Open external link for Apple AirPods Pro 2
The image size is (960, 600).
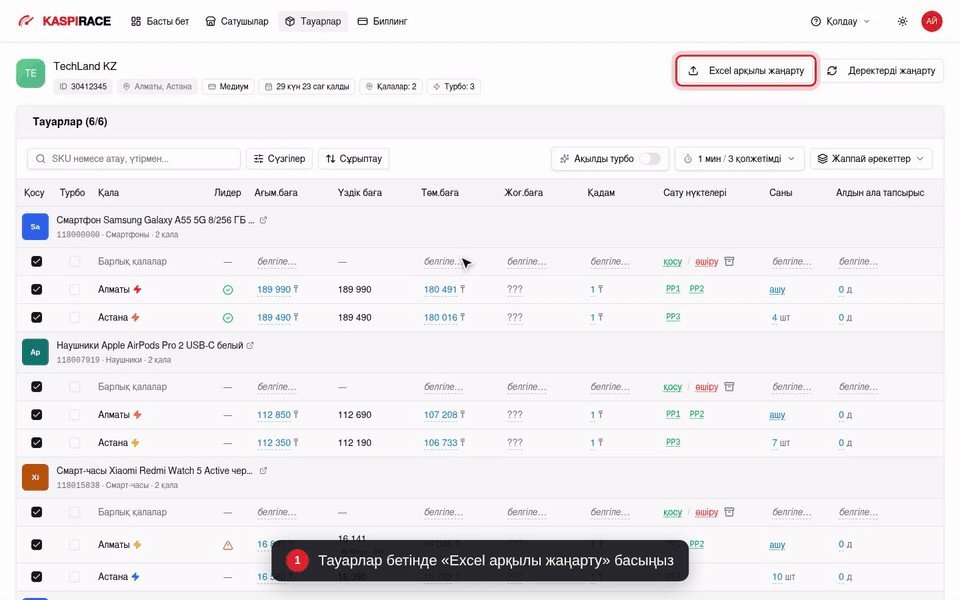tap(250, 346)
